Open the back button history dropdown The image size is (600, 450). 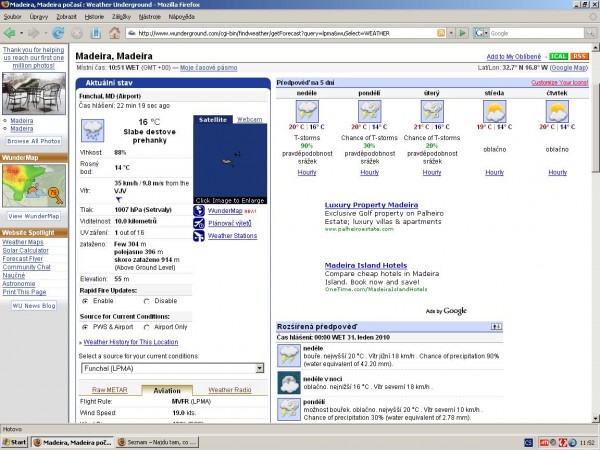click(x=21, y=33)
